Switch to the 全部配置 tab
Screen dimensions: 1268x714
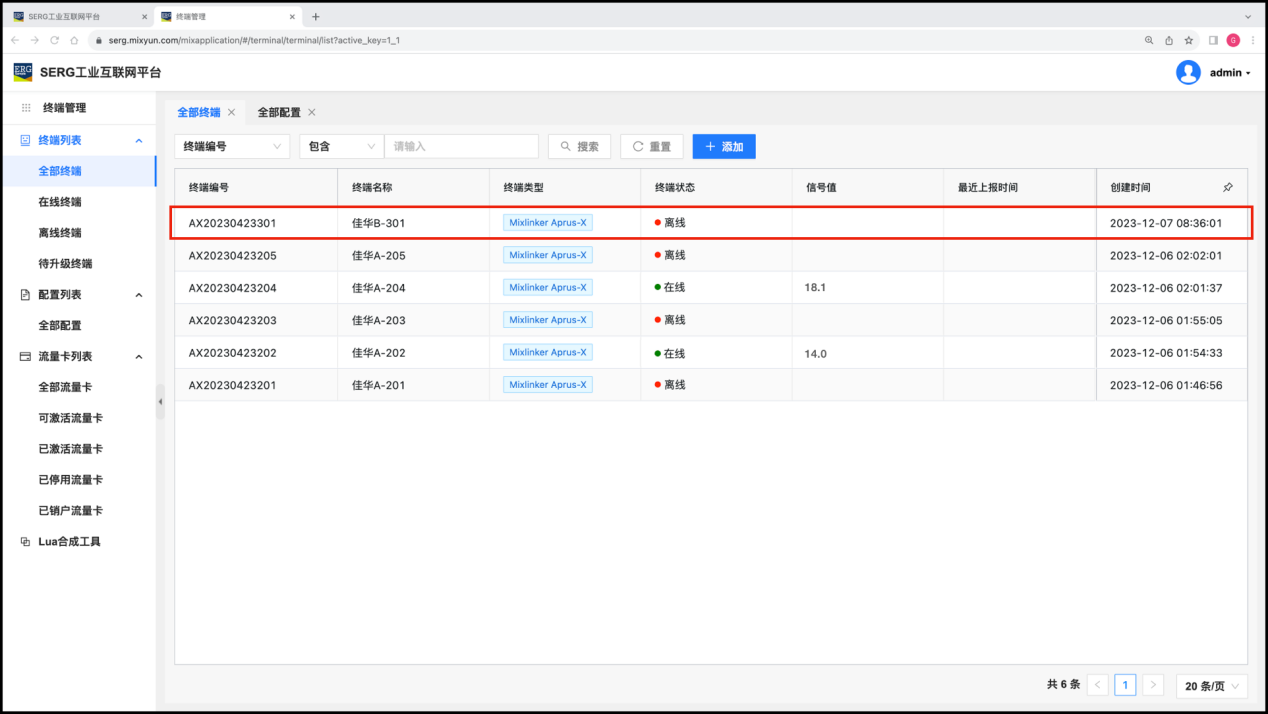[x=278, y=113]
